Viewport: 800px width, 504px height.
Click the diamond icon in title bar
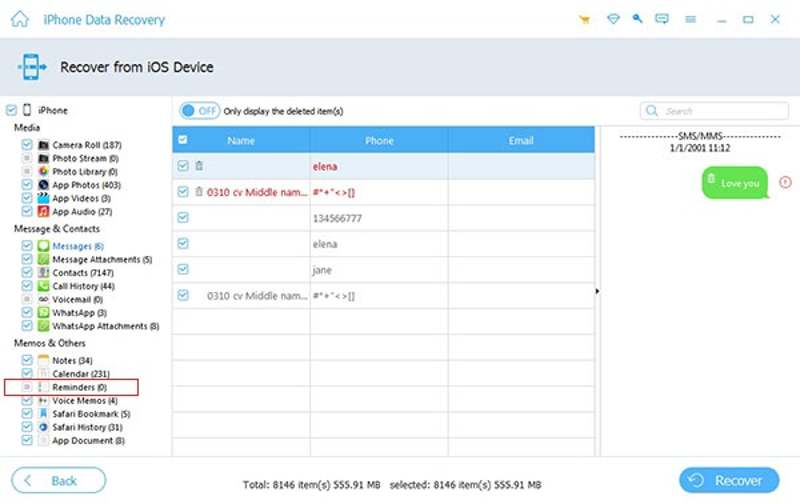610,19
